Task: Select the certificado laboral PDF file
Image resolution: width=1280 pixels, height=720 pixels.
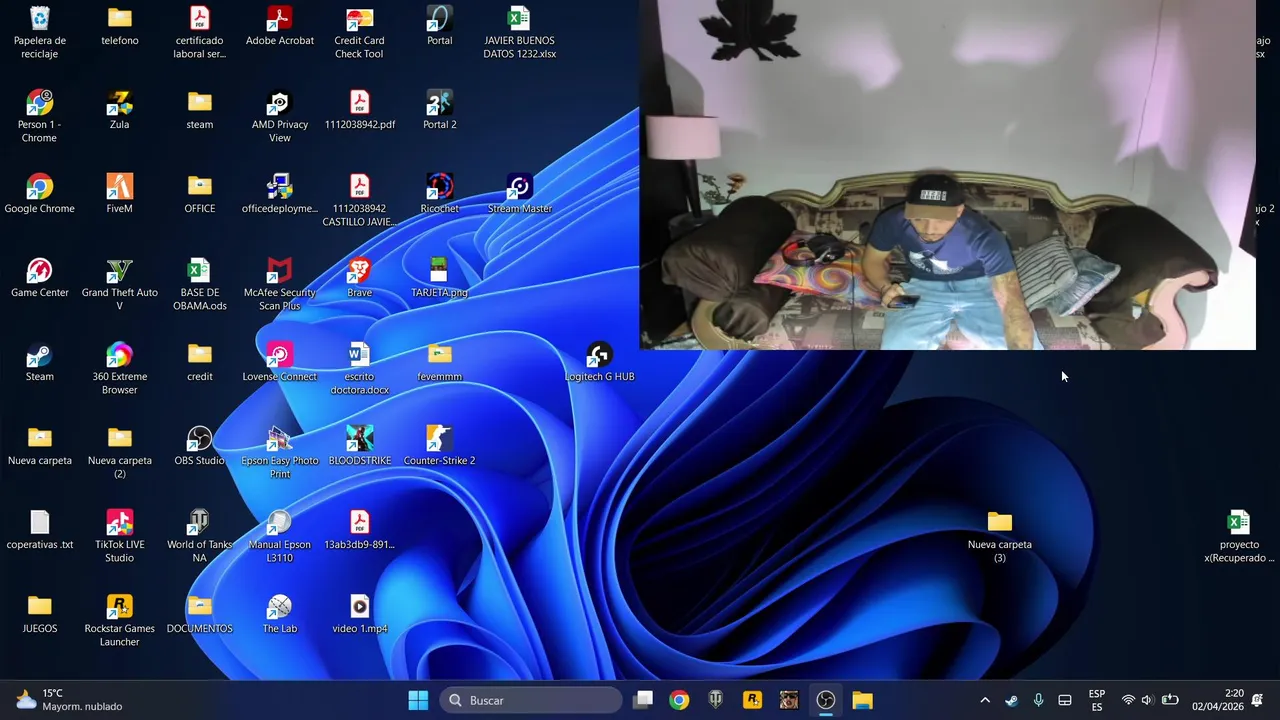Action: coord(200,32)
